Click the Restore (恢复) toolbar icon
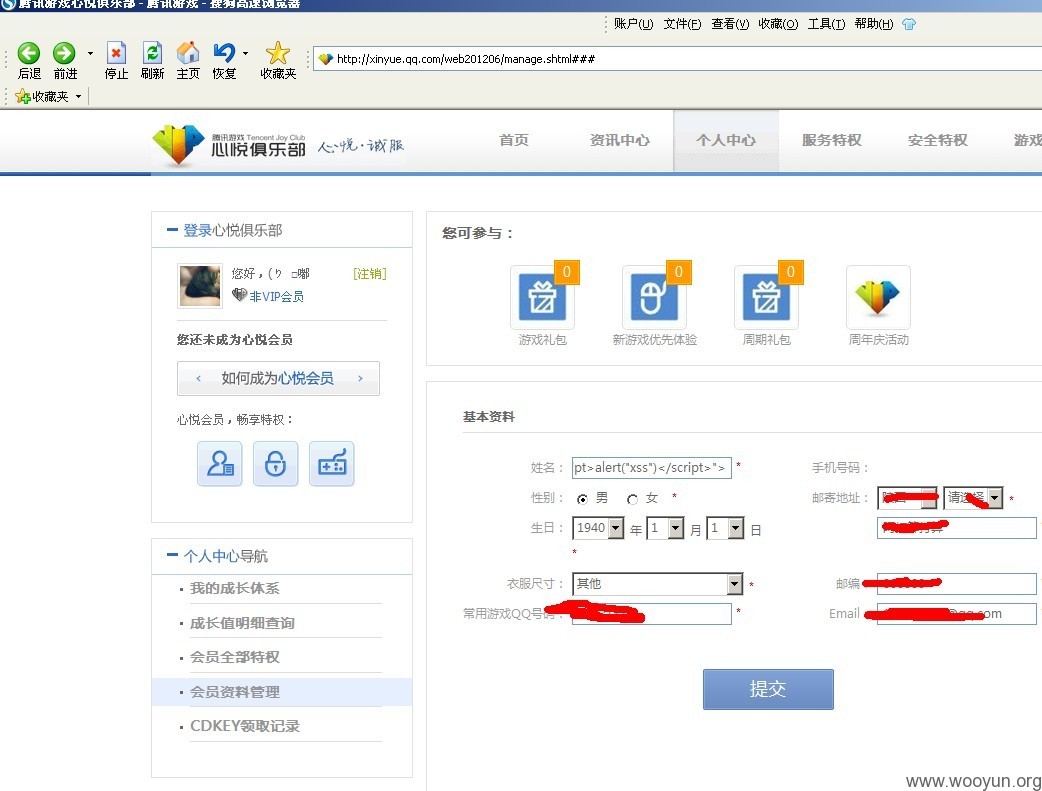1042x791 pixels. coord(224,60)
